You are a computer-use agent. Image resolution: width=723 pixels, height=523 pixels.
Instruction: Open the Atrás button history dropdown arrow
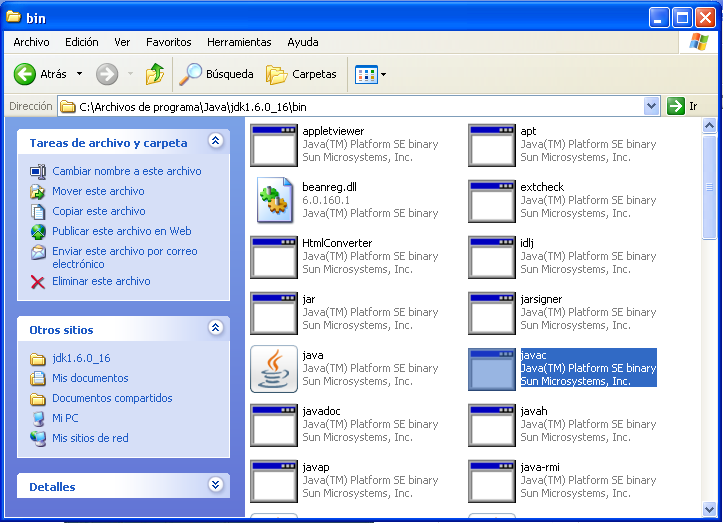pyautogui.click(x=79, y=74)
